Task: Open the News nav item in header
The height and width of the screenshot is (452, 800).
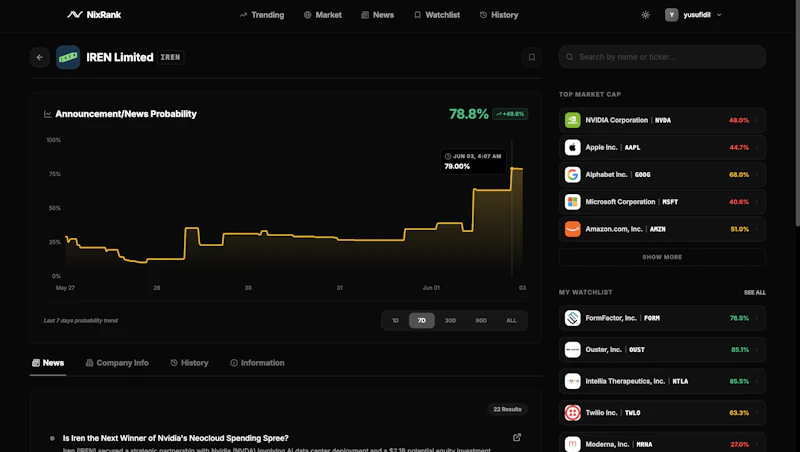Action: click(x=378, y=15)
